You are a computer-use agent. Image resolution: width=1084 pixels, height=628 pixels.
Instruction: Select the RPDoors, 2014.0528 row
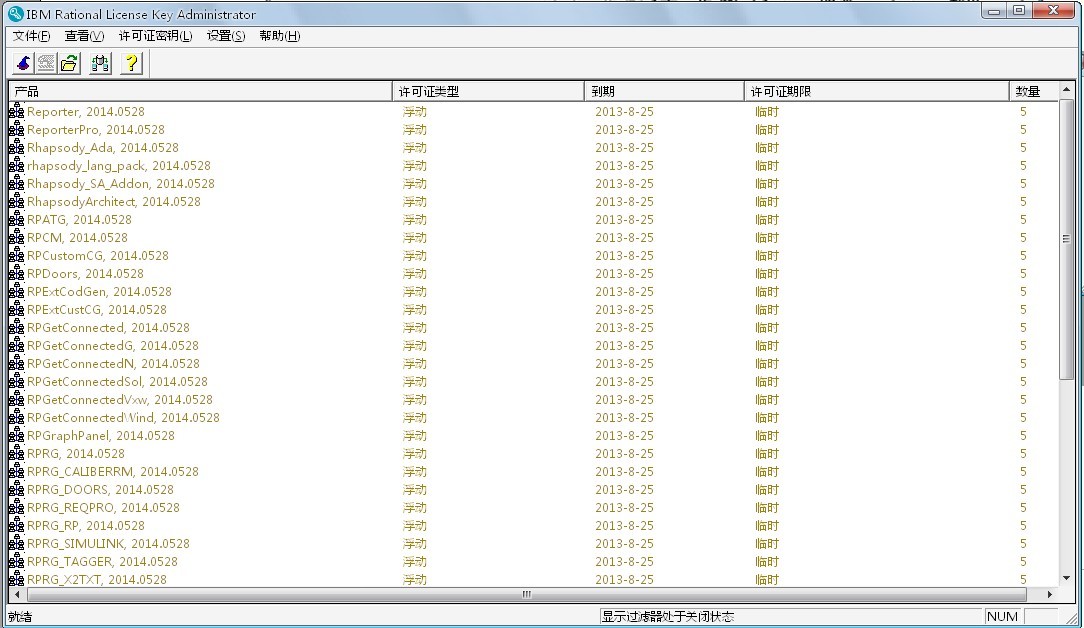coord(533,273)
